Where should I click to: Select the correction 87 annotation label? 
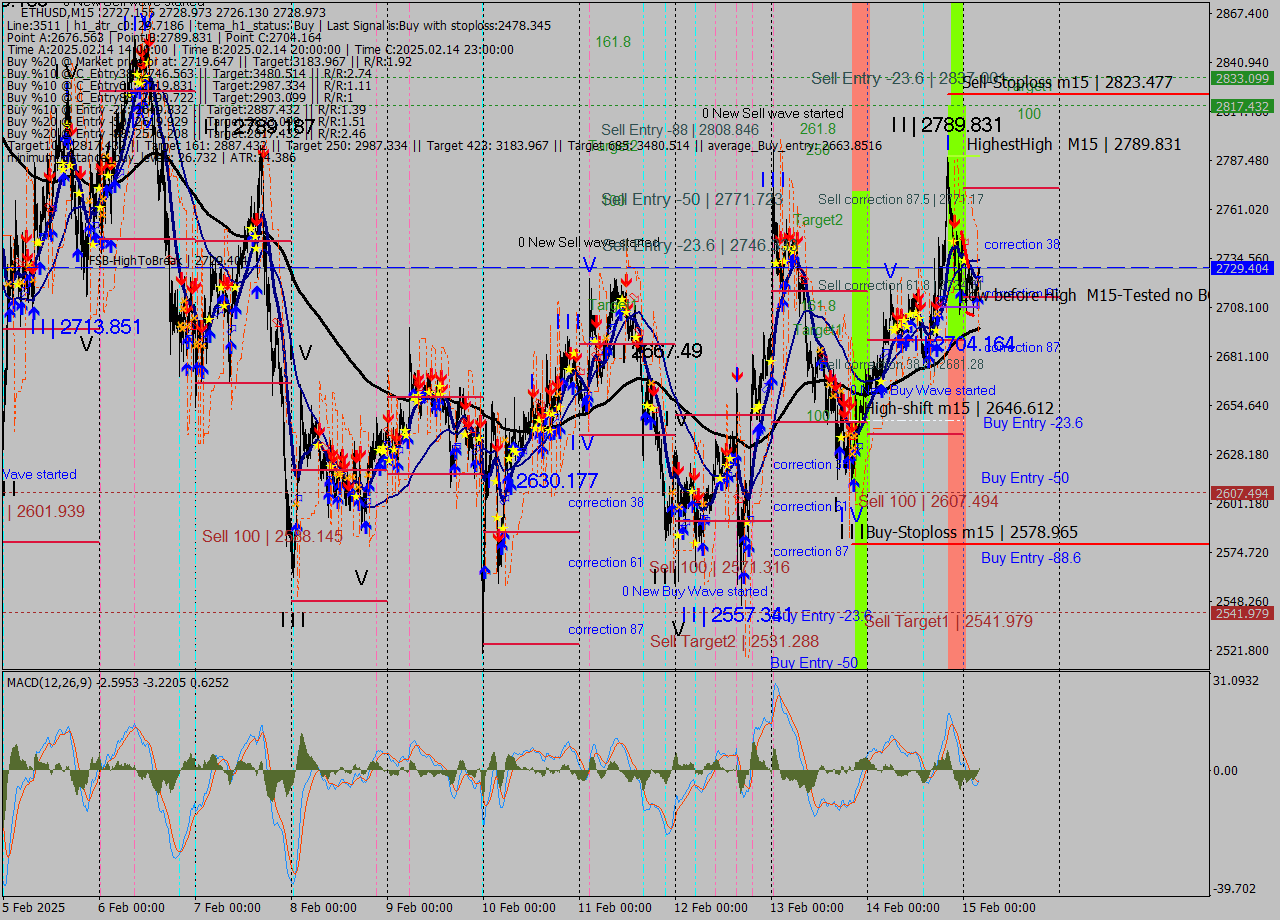click(x=605, y=629)
